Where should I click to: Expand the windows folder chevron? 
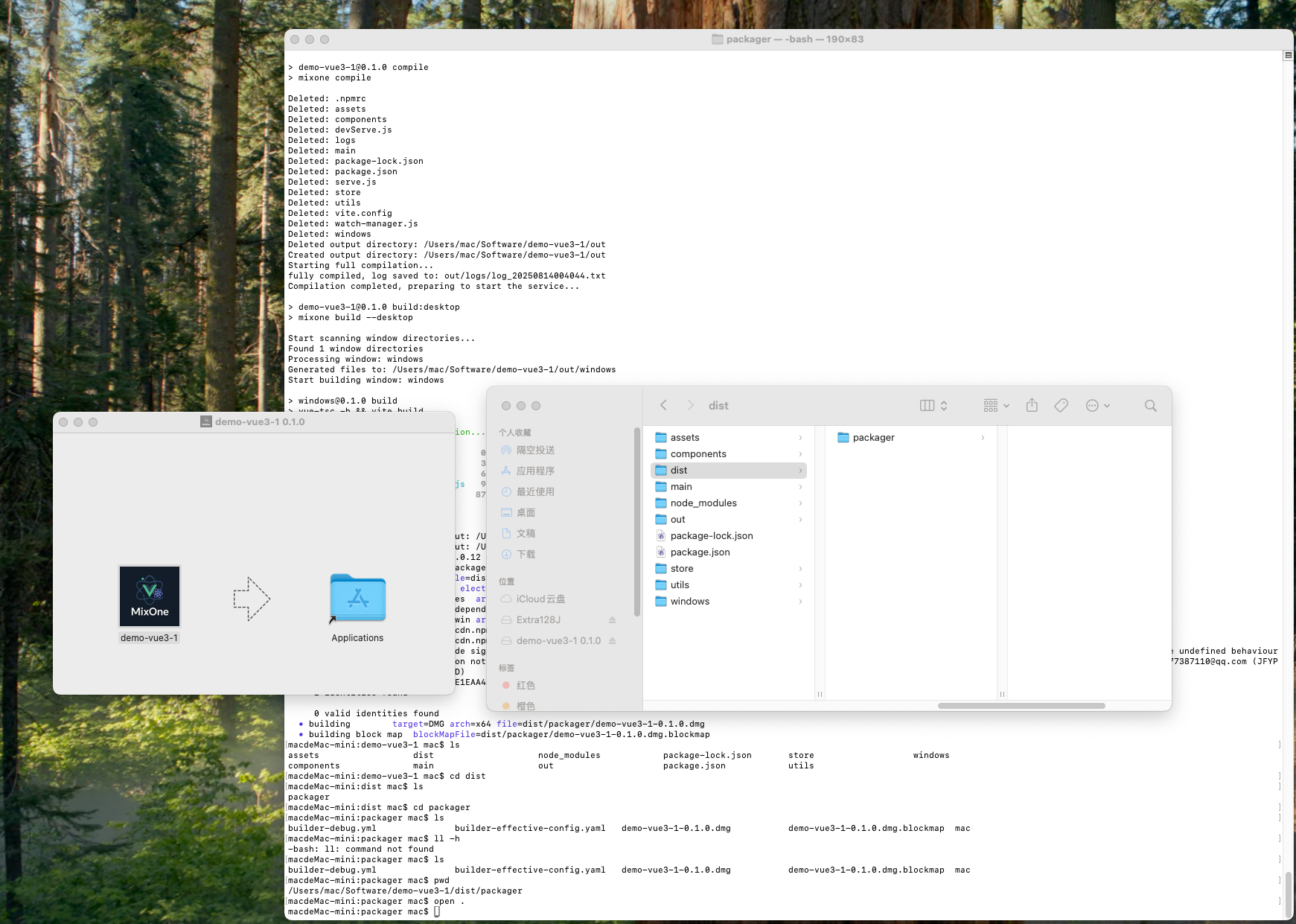(x=800, y=601)
